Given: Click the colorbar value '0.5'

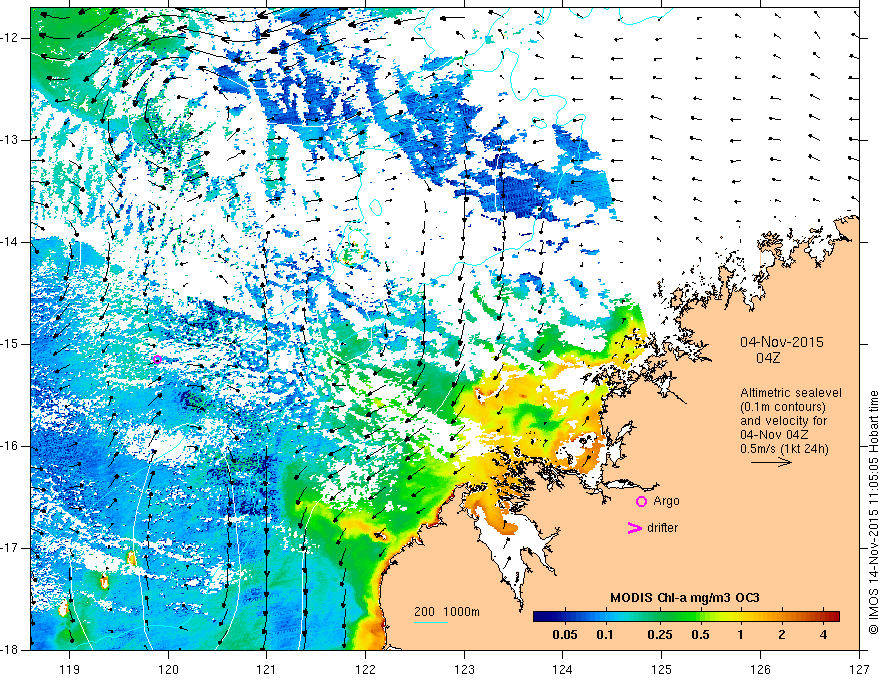Looking at the screenshot, I should [x=700, y=635].
